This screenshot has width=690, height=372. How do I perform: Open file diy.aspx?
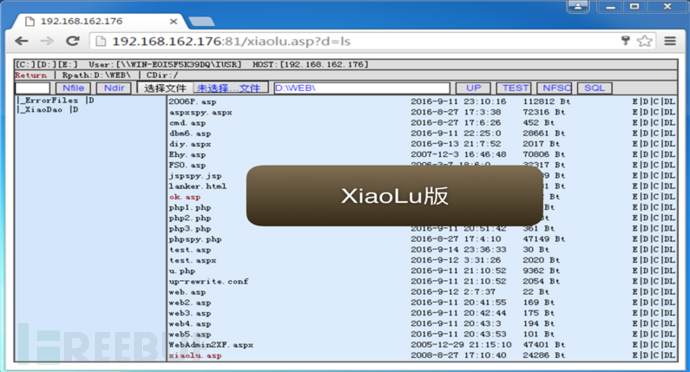tap(190, 144)
